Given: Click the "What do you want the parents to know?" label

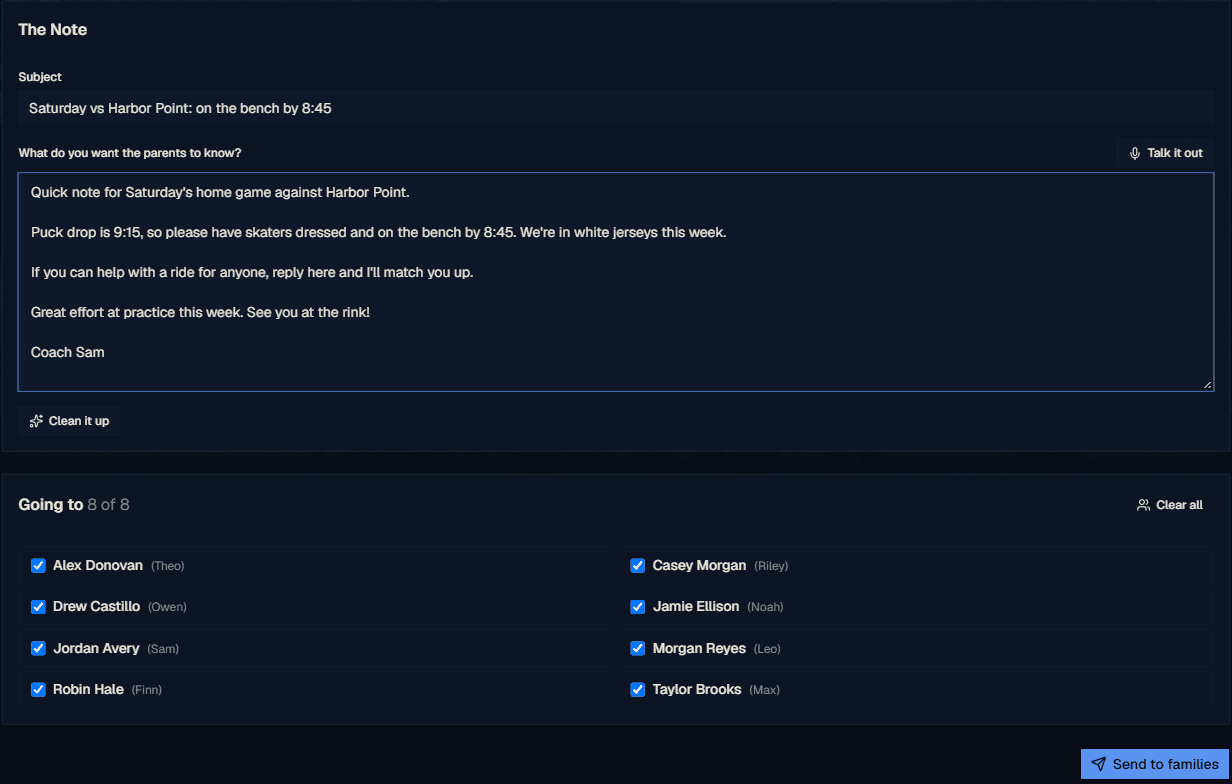Looking at the screenshot, I should (130, 153).
